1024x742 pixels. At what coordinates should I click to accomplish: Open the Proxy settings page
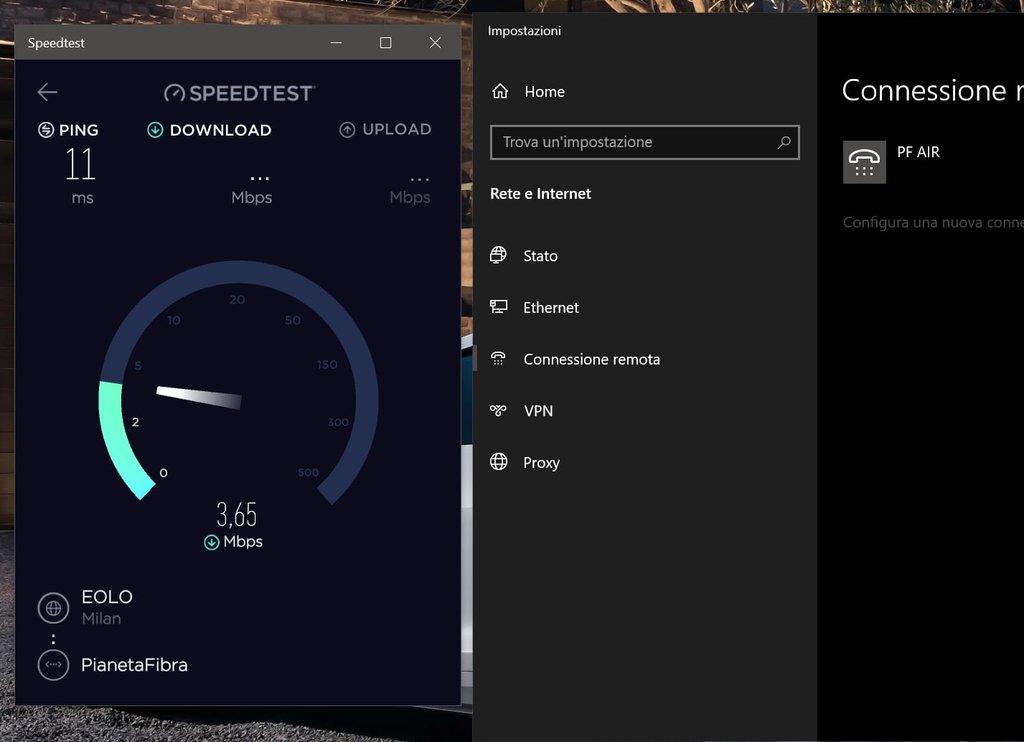point(541,463)
